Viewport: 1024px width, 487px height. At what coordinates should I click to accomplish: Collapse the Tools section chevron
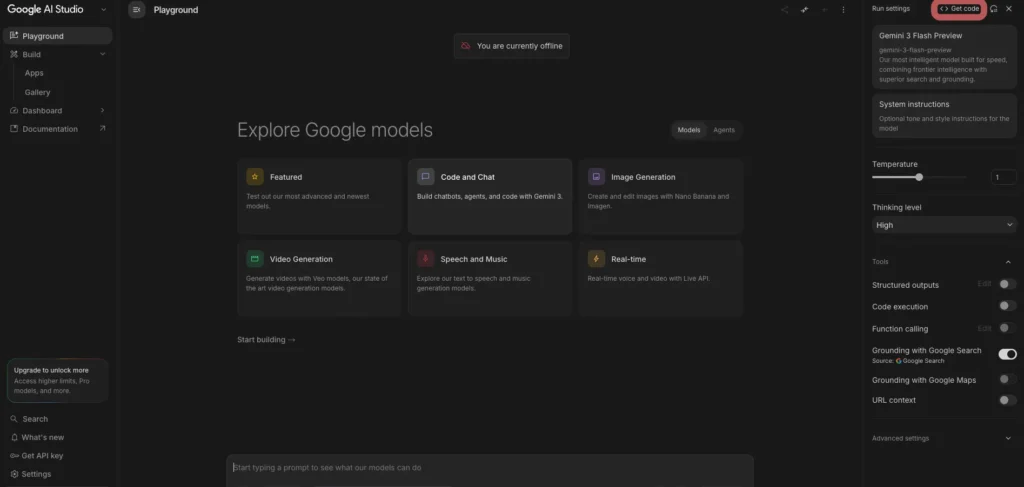pos(1008,262)
